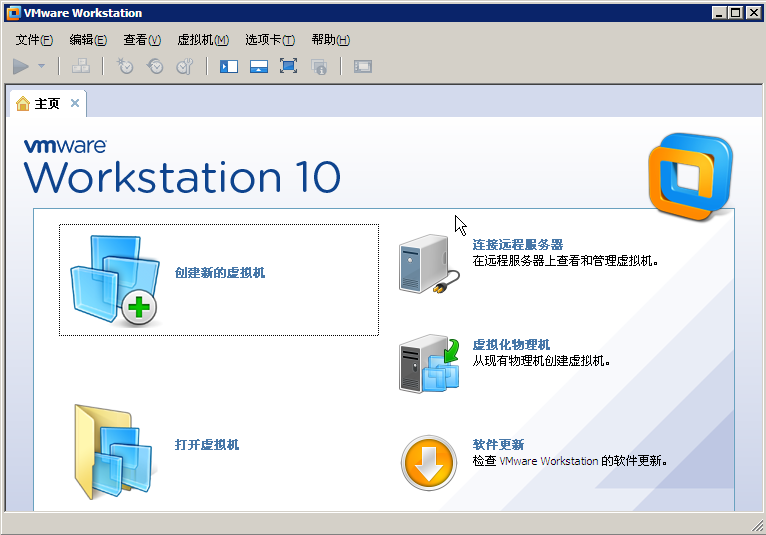Click the 打开虚拟机 link

point(207,445)
